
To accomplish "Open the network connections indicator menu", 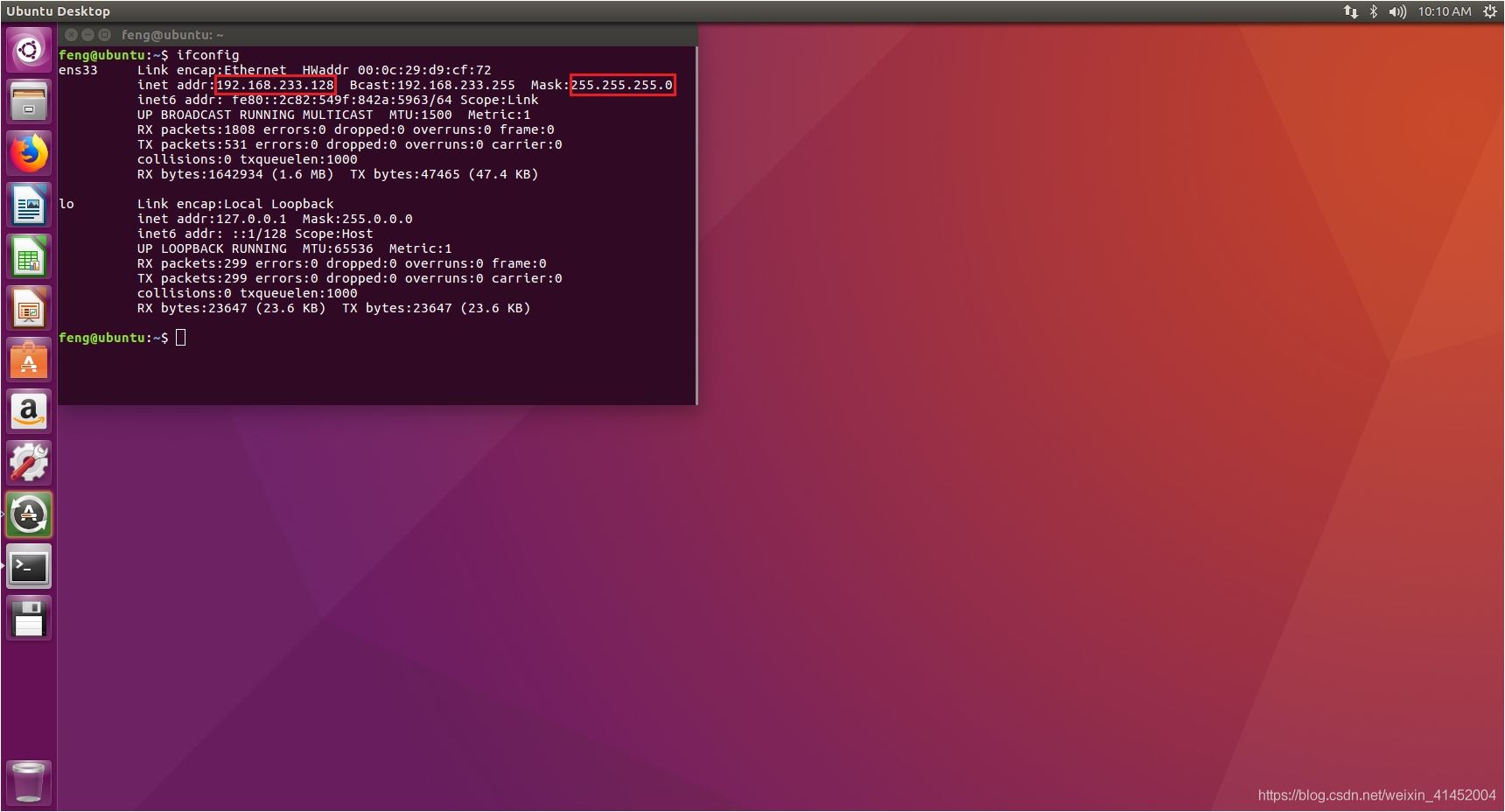I will [1351, 11].
